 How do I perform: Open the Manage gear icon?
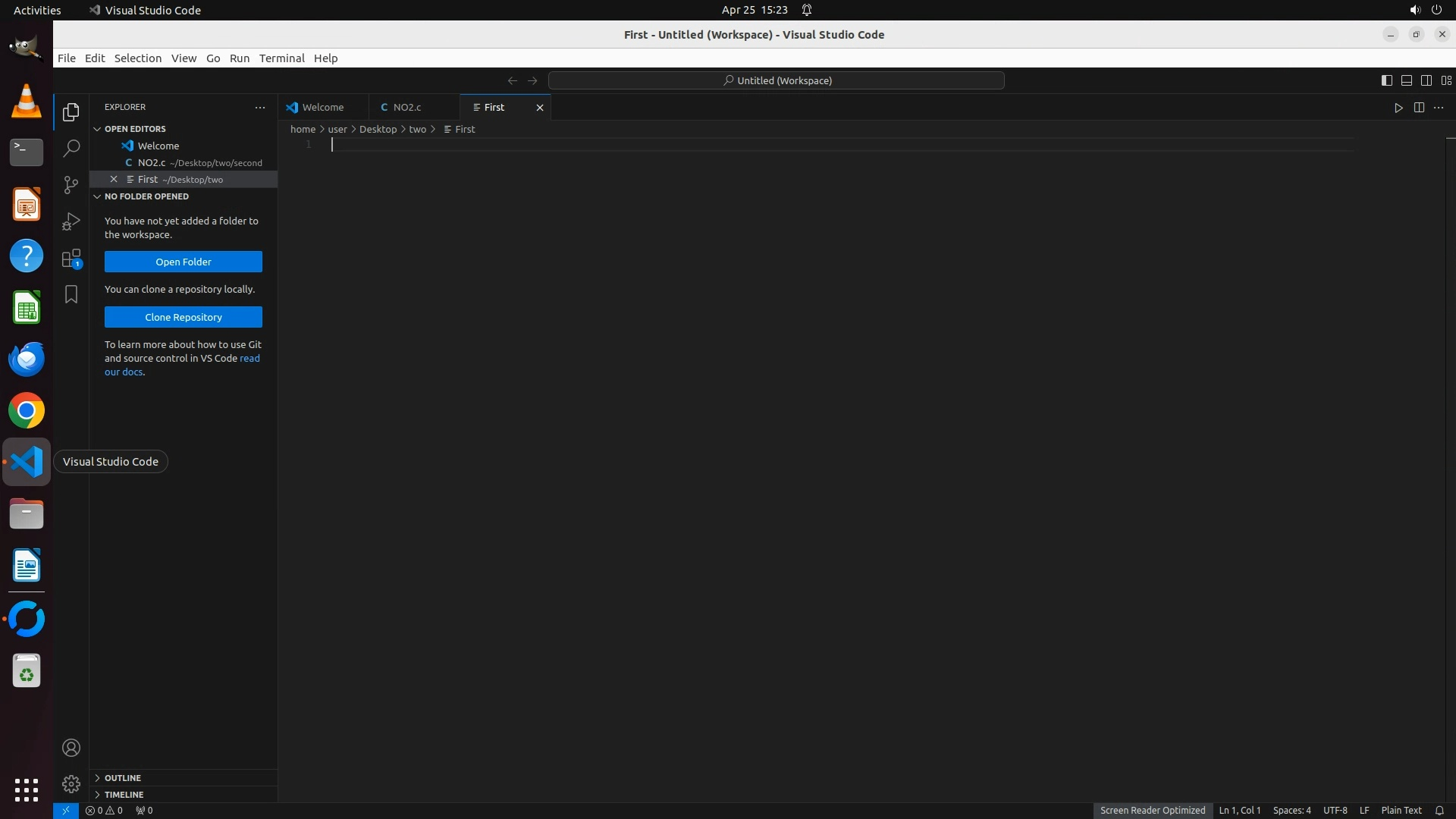[71, 783]
